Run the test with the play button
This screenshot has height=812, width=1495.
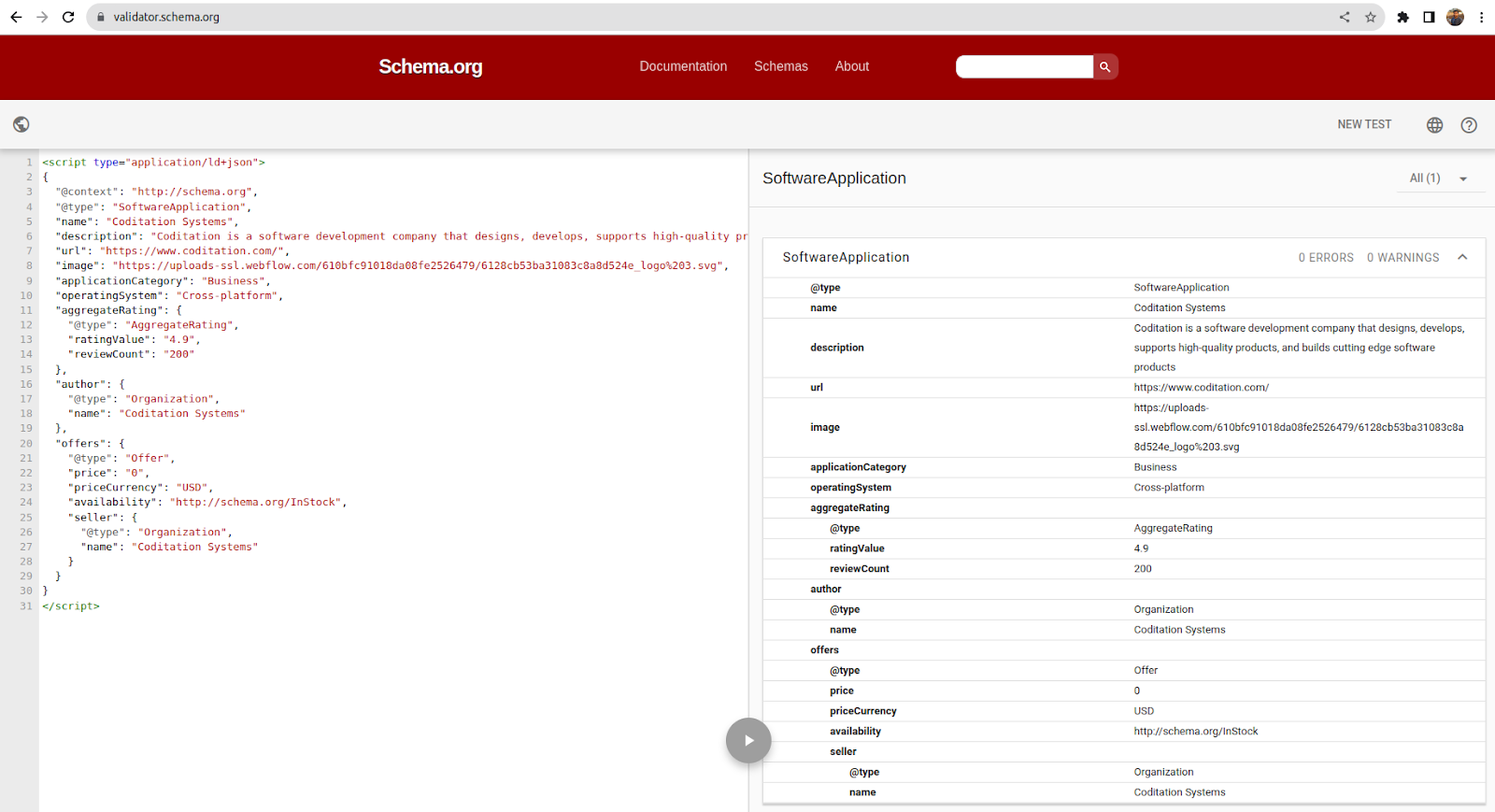click(748, 740)
